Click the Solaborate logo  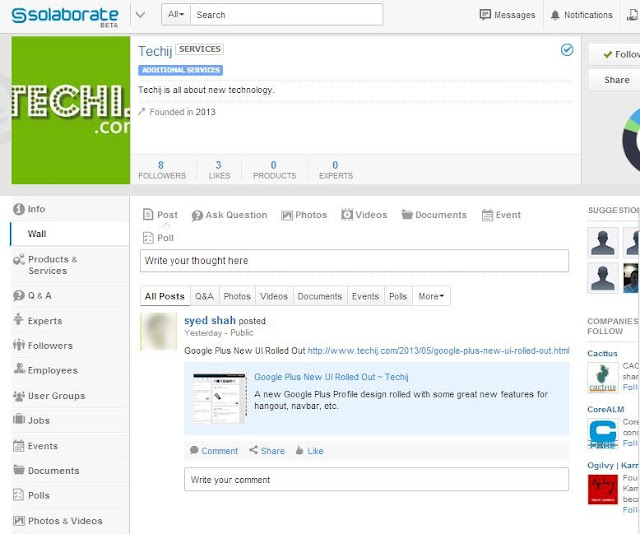click(x=65, y=16)
